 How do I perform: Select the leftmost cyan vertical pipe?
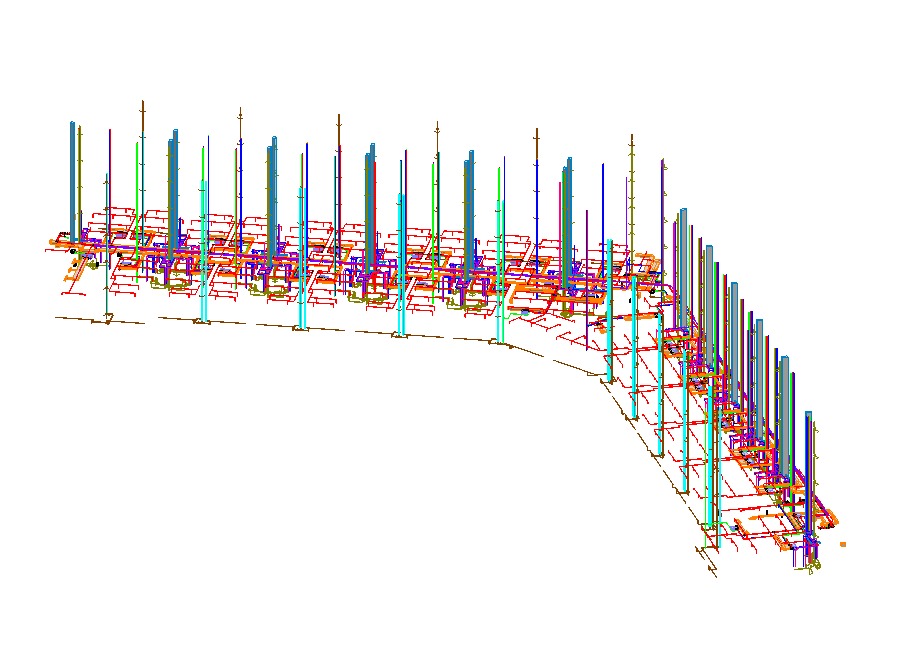(x=203, y=251)
